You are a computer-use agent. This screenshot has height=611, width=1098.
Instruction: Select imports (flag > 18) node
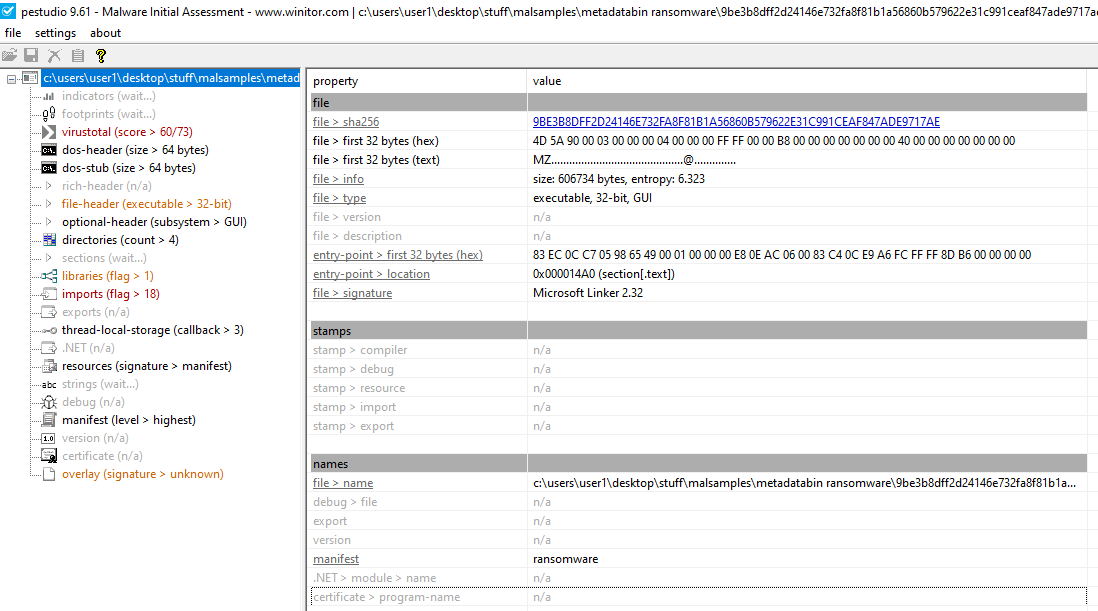tap(111, 294)
